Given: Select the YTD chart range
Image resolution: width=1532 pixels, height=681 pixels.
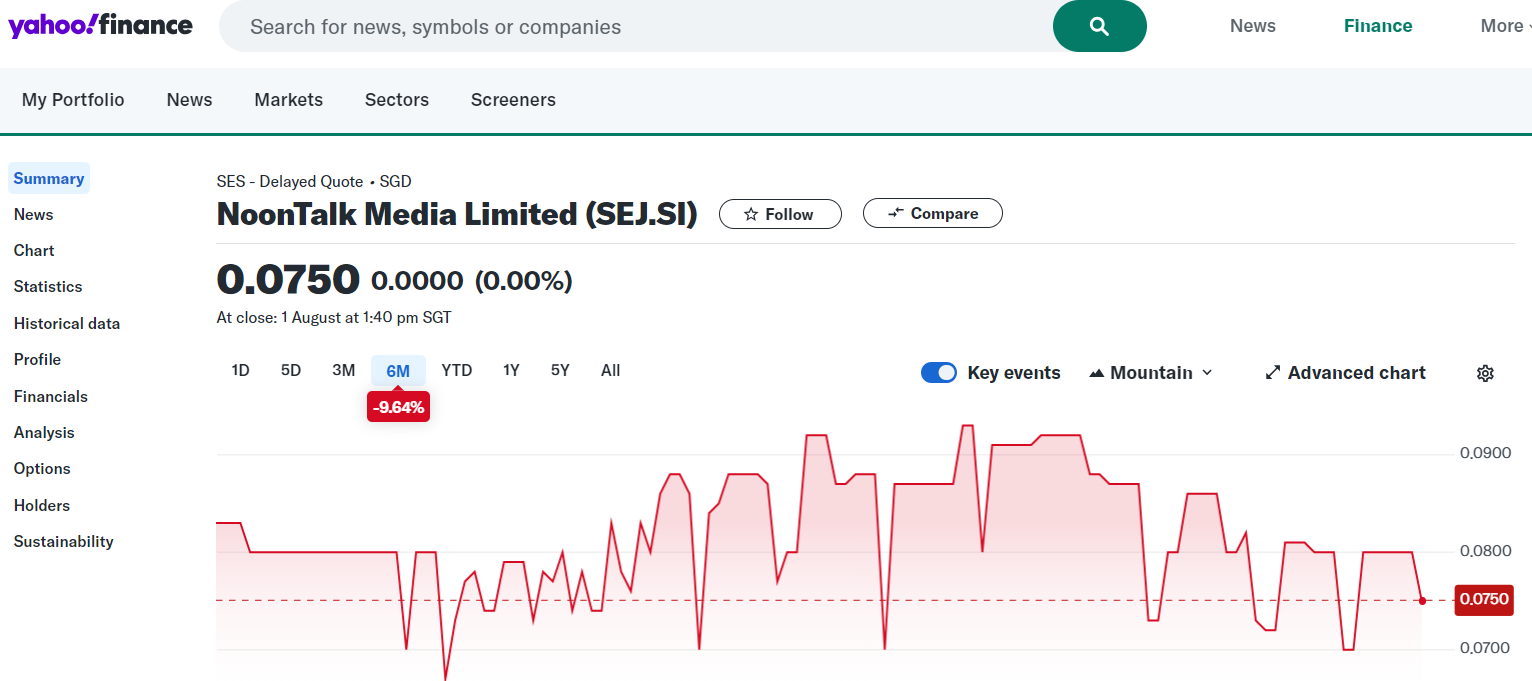Looking at the screenshot, I should click(457, 371).
